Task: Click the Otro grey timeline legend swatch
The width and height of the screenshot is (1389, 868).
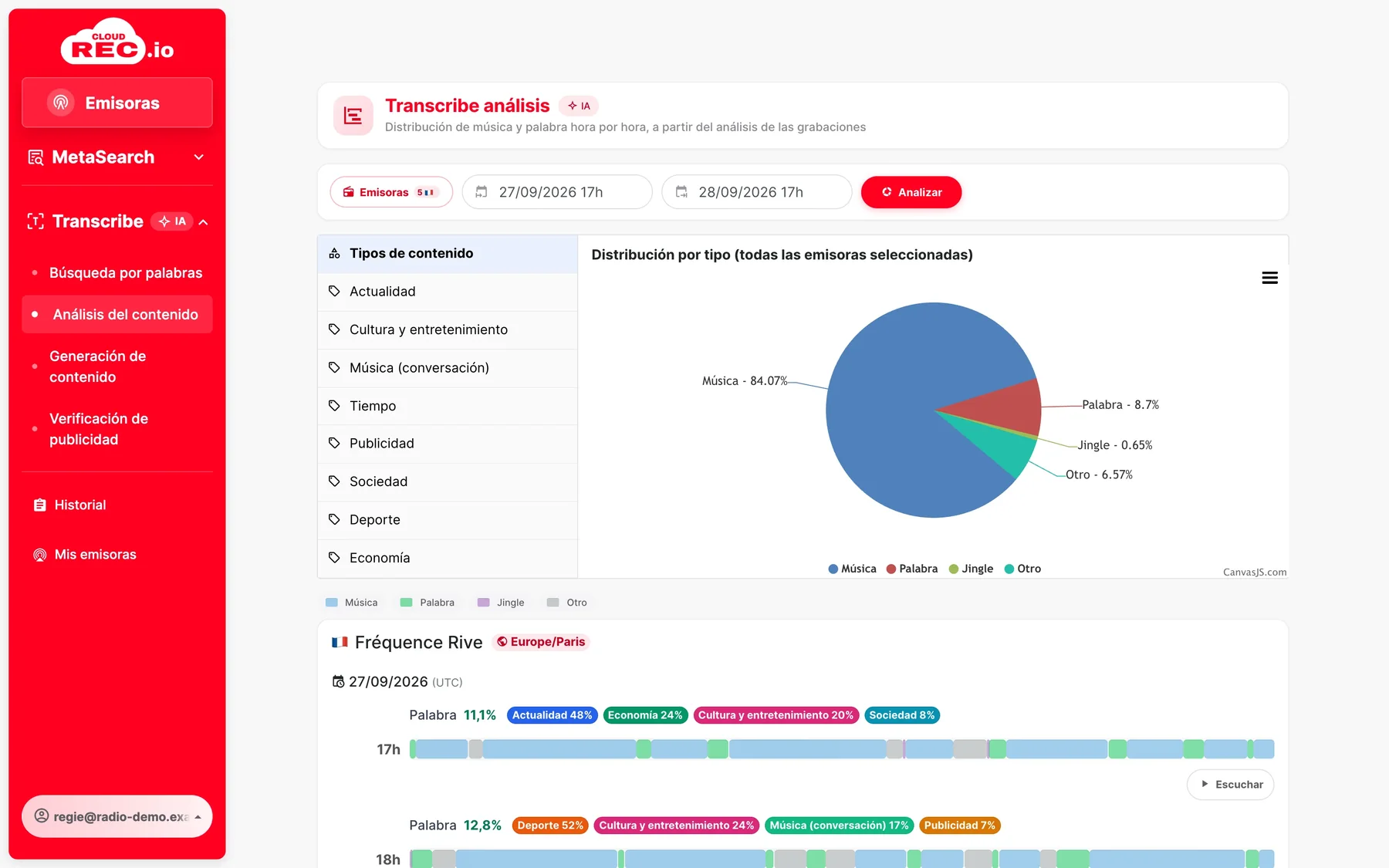Action: pos(553,603)
